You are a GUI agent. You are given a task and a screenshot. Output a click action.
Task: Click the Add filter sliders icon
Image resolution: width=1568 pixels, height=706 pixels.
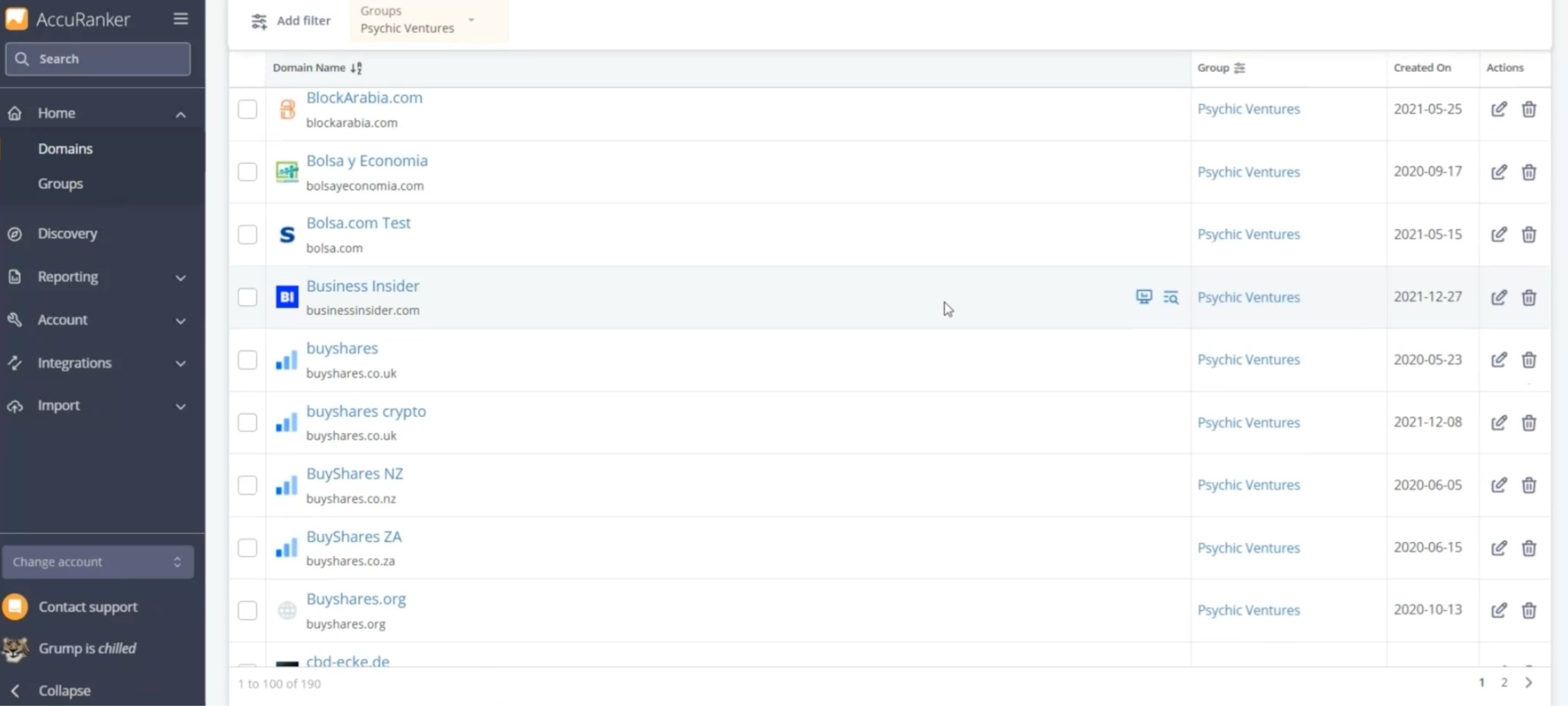click(260, 21)
